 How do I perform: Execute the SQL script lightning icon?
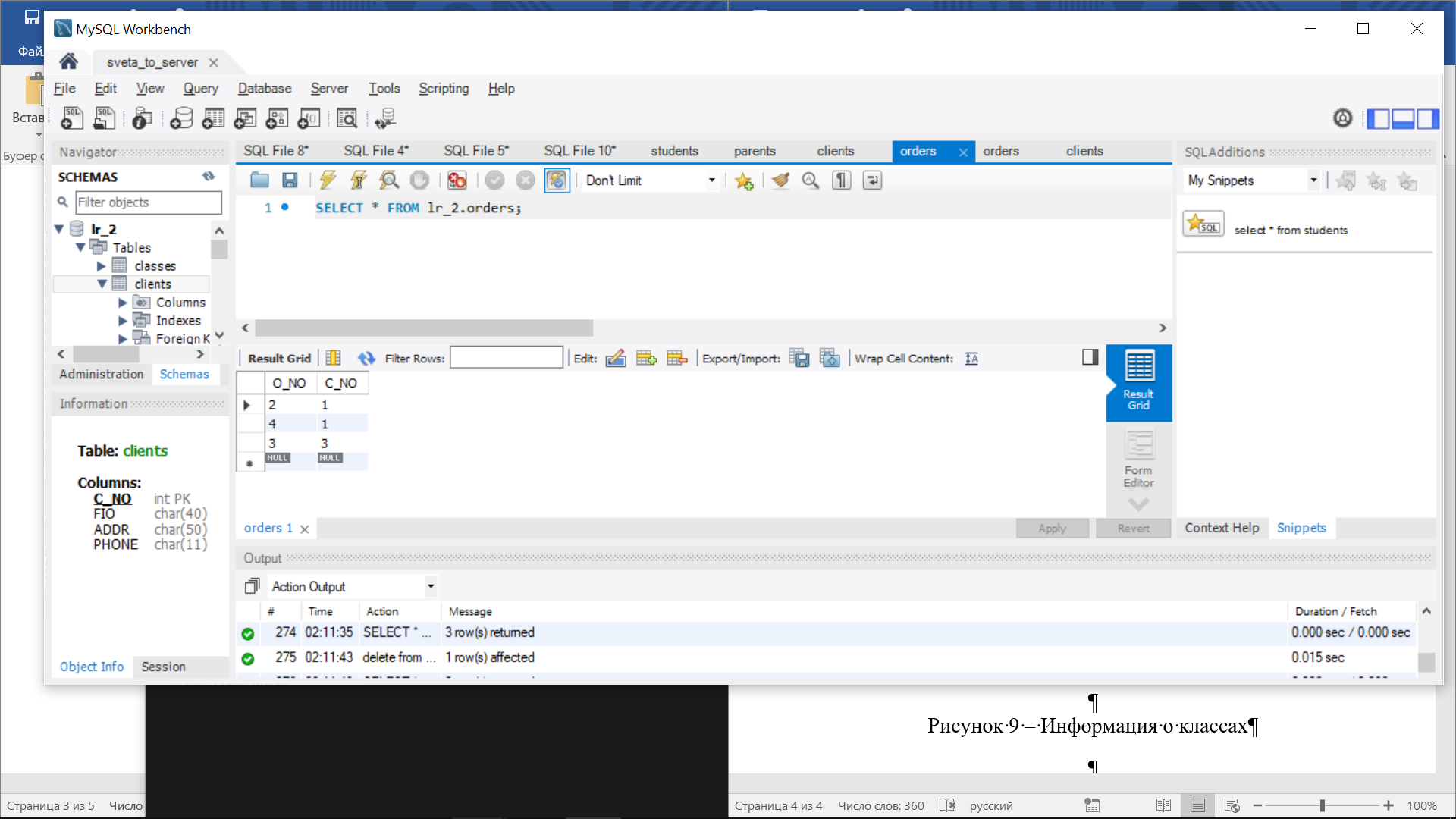tap(328, 180)
